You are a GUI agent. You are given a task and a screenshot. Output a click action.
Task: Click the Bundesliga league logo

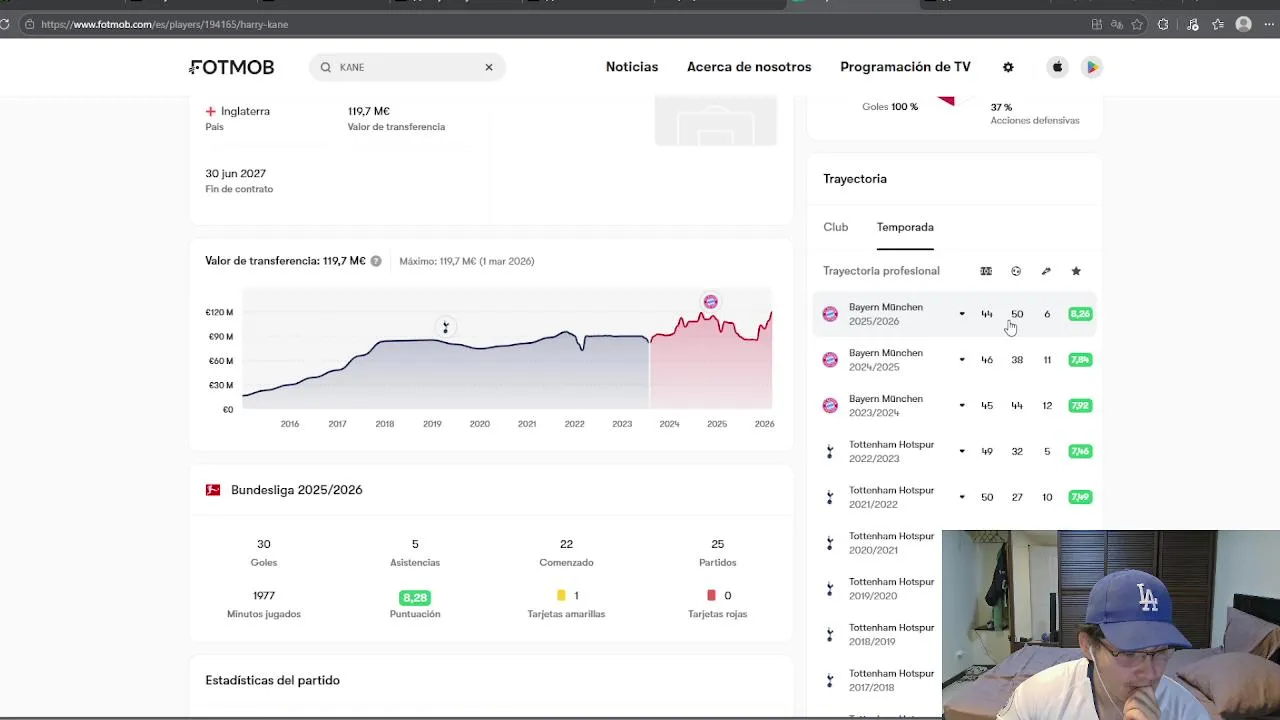click(213, 490)
